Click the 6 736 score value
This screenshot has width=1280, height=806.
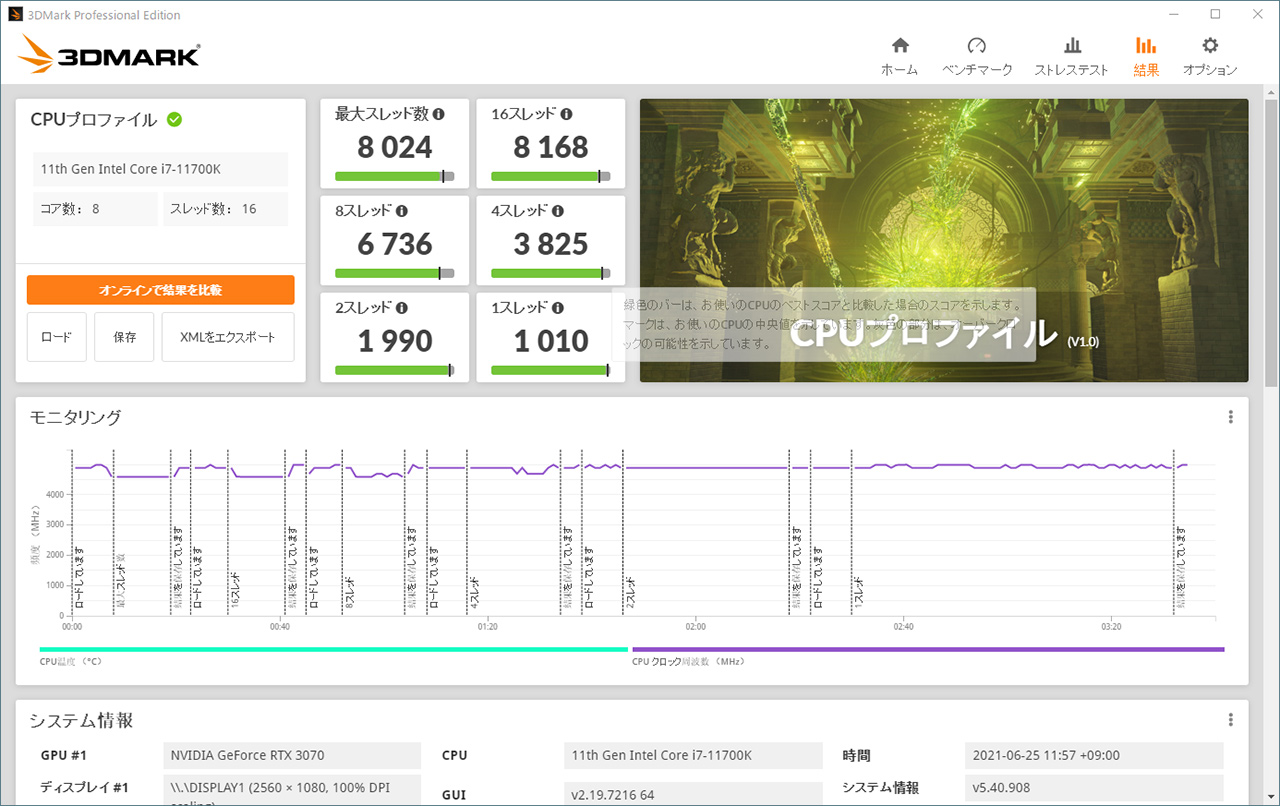click(x=395, y=245)
